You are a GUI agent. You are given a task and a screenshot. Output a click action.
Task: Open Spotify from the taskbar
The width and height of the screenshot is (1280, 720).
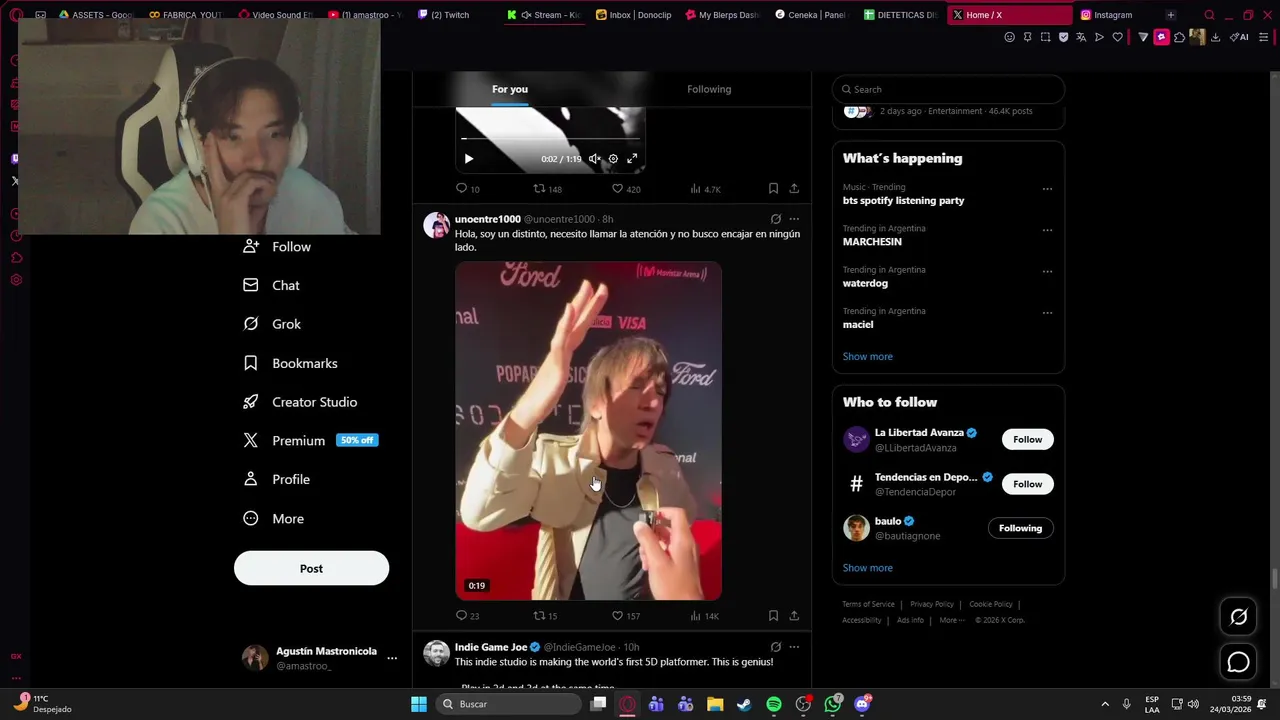coord(774,704)
